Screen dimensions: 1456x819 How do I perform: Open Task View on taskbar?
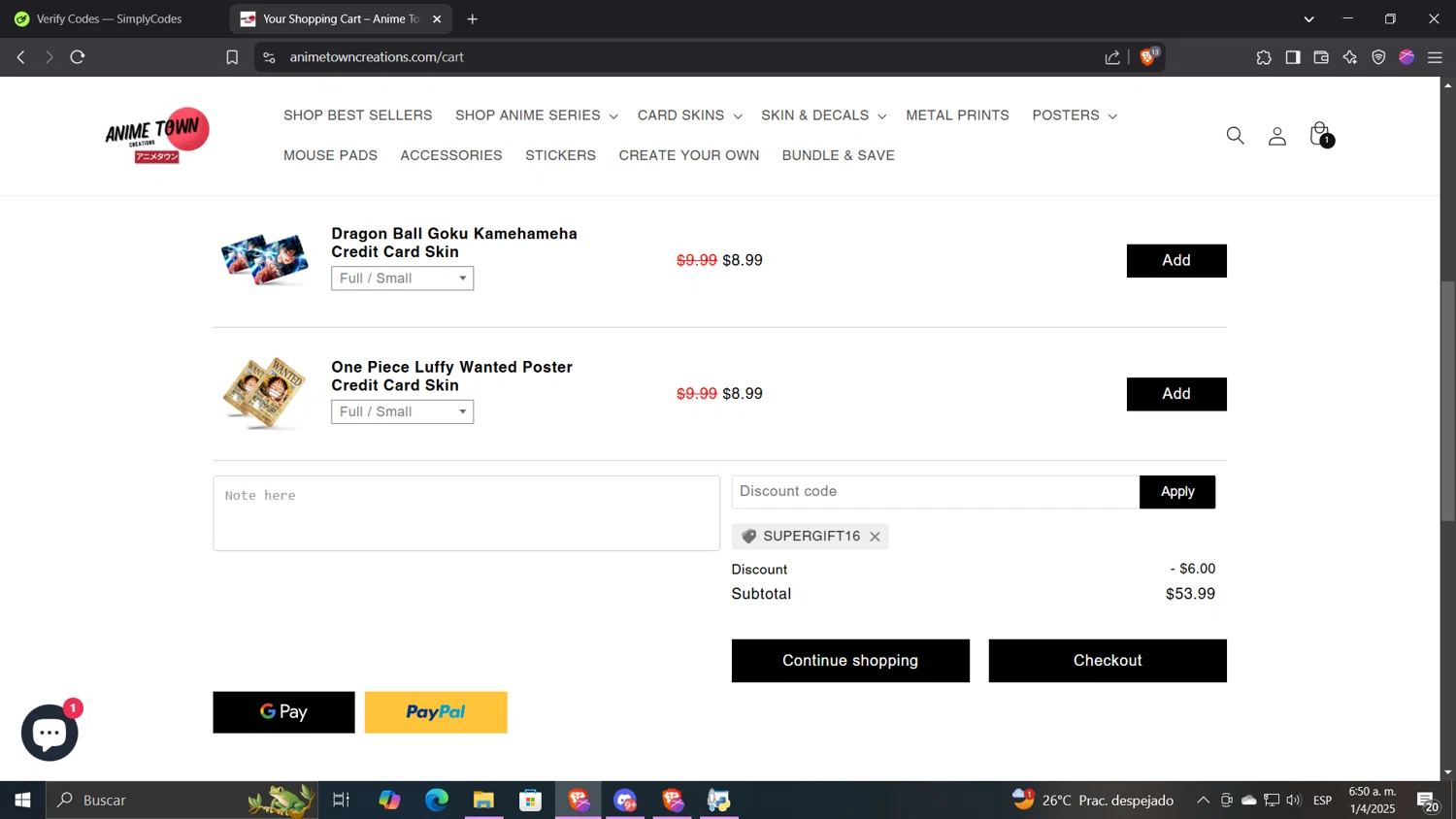tap(341, 800)
